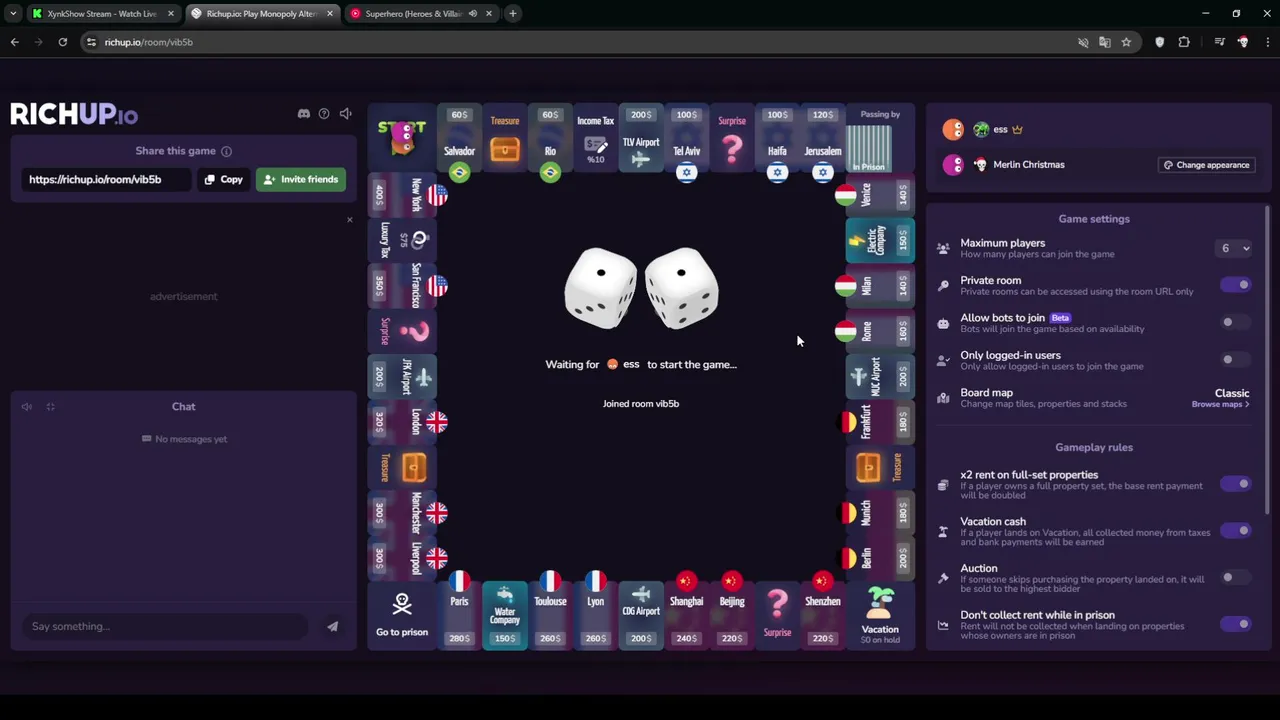Open the help question-mark icon

pyautogui.click(x=324, y=114)
